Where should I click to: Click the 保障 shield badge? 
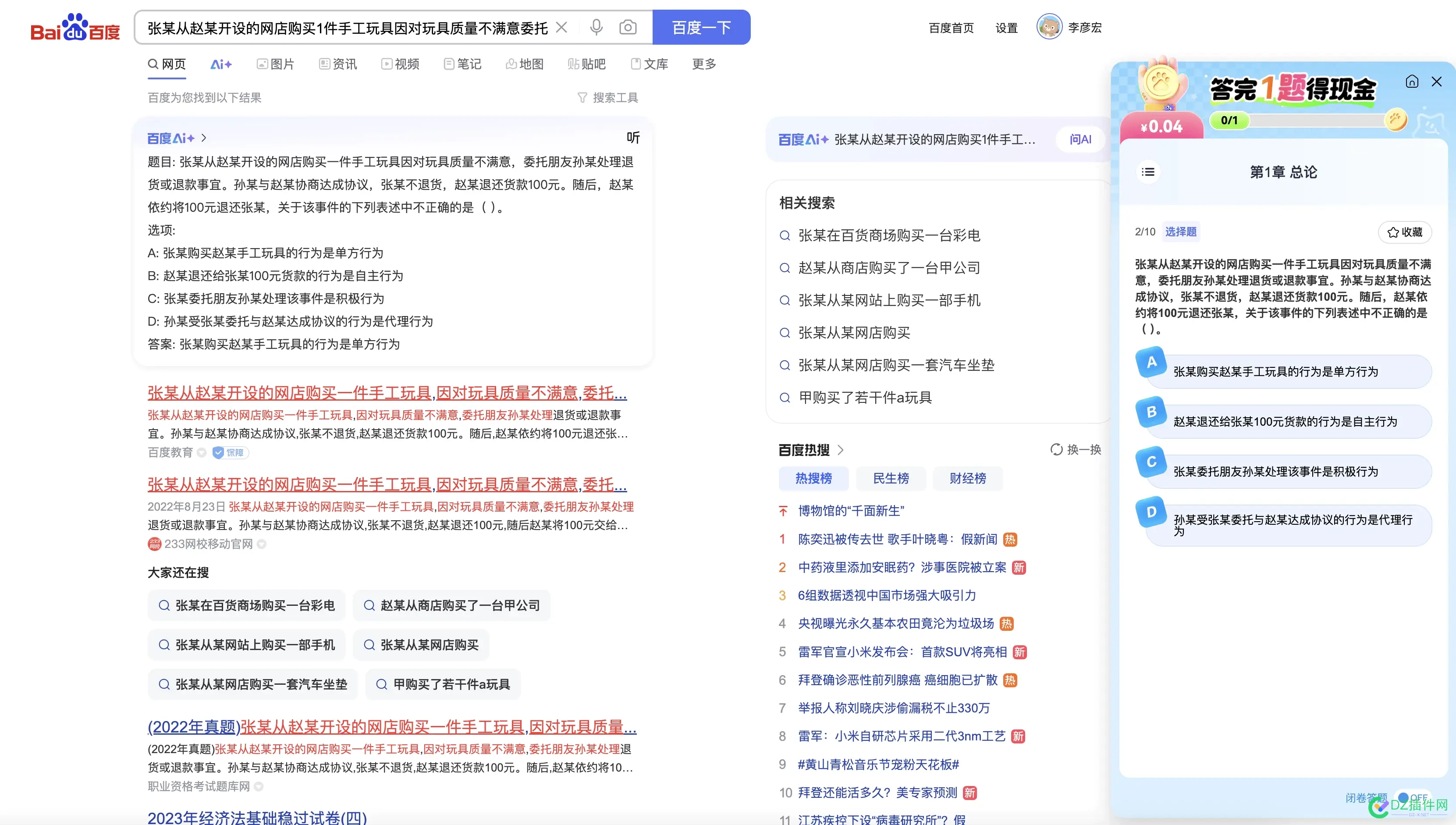[x=231, y=452]
